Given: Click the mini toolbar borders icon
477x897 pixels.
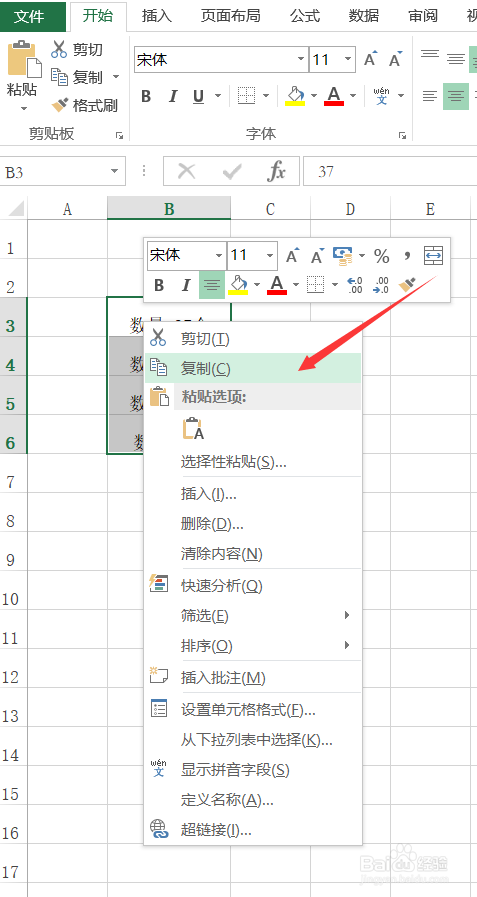Looking at the screenshot, I should [x=315, y=284].
